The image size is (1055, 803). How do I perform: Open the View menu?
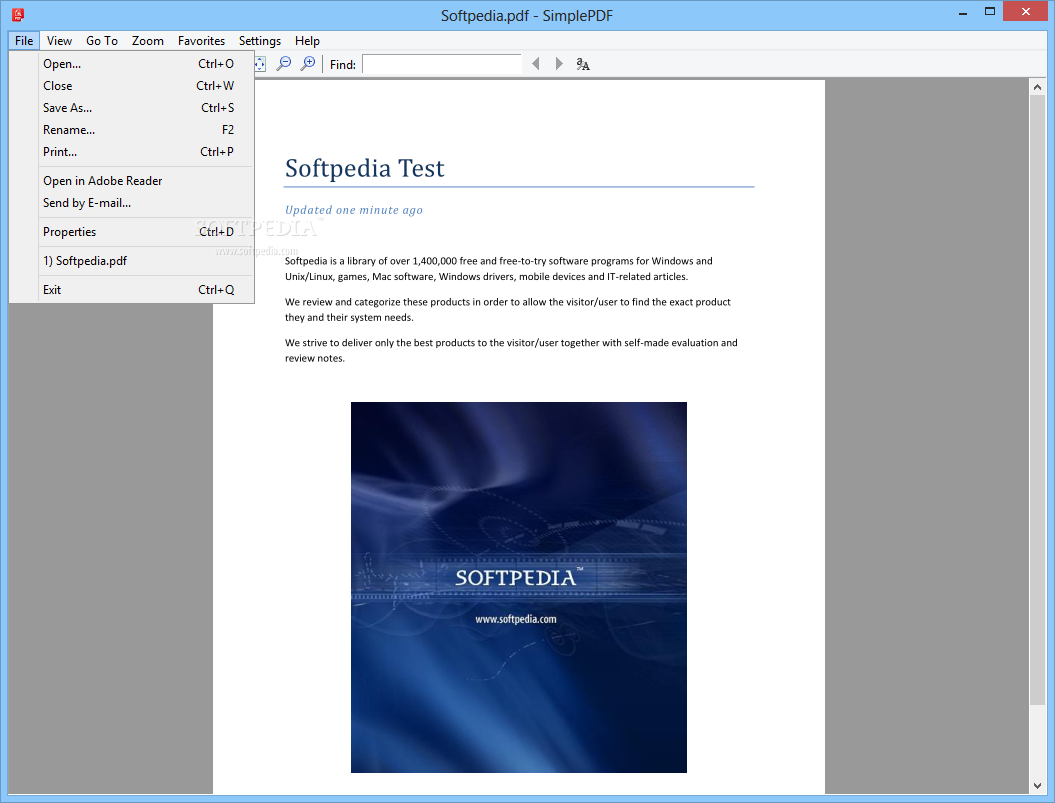click(59, 40)
